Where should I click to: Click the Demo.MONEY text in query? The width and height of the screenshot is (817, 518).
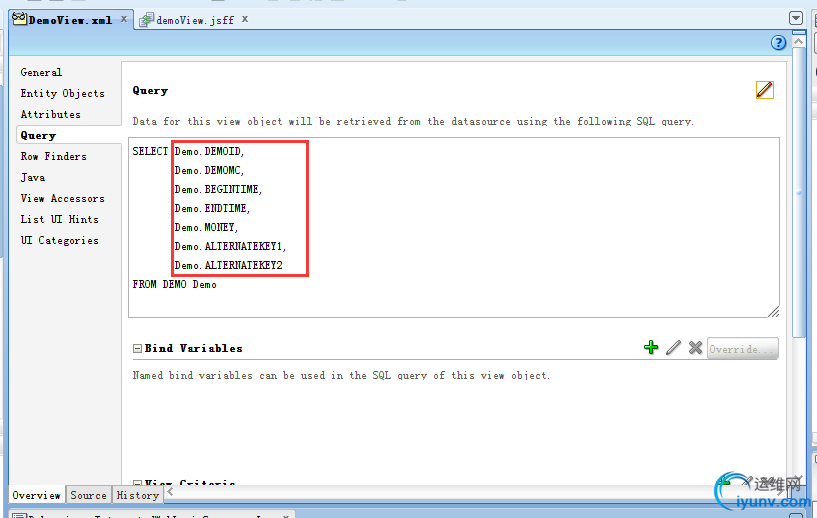point(206,228)
